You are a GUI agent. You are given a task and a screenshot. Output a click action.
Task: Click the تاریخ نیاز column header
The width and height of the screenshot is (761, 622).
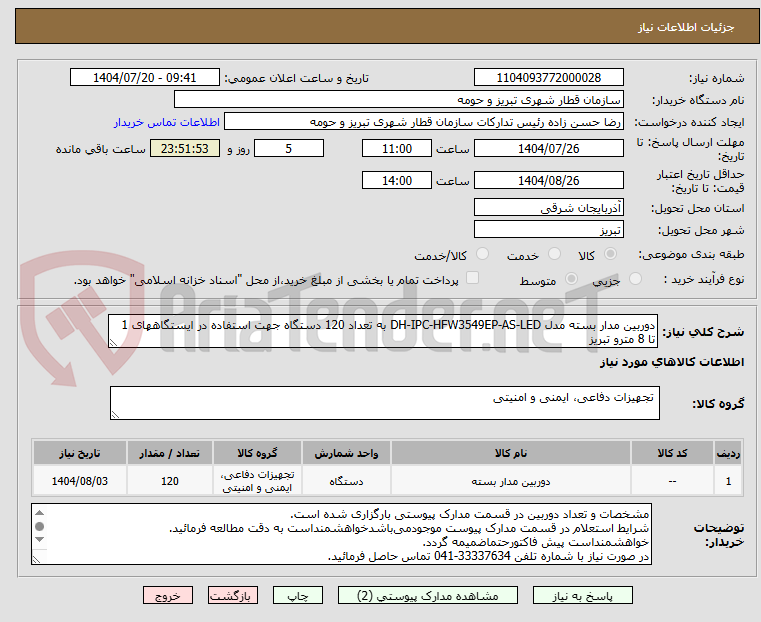80,453
